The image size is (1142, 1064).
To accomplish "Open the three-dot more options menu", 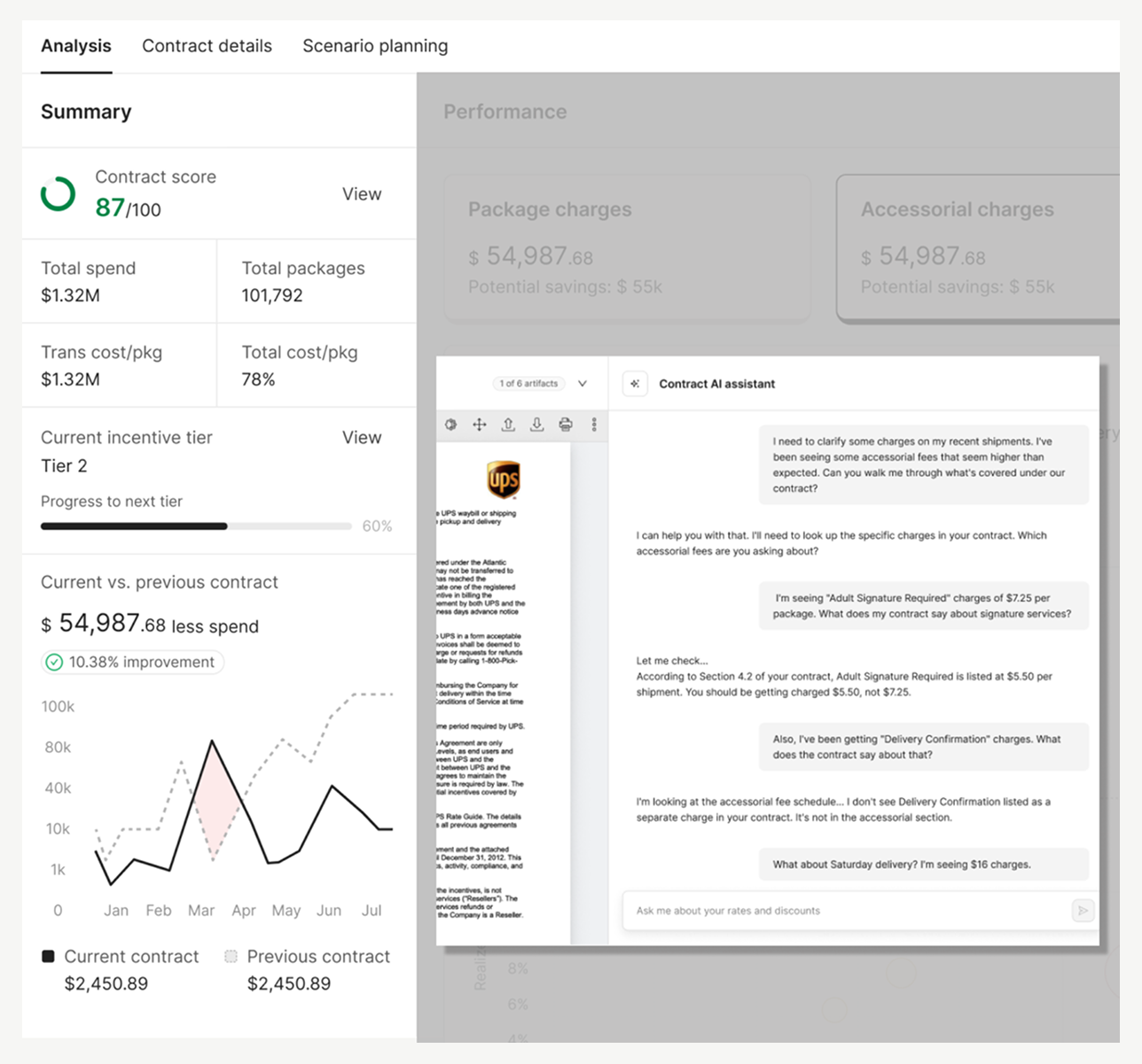I will [x=594, y=425].
